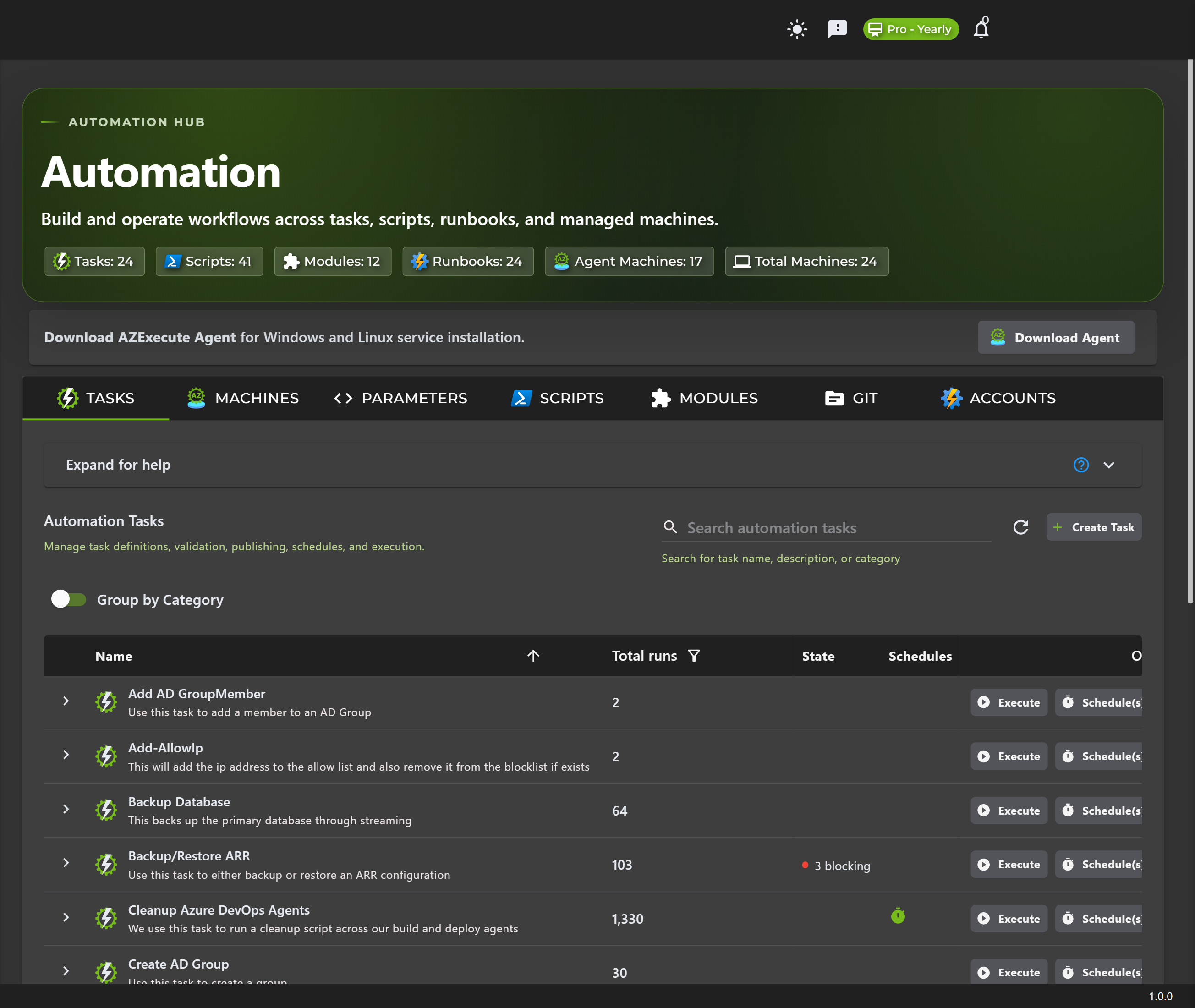
Task: Expand the Cleanup Azure DevOps Agents row
Action: click(x=66, y=918)
